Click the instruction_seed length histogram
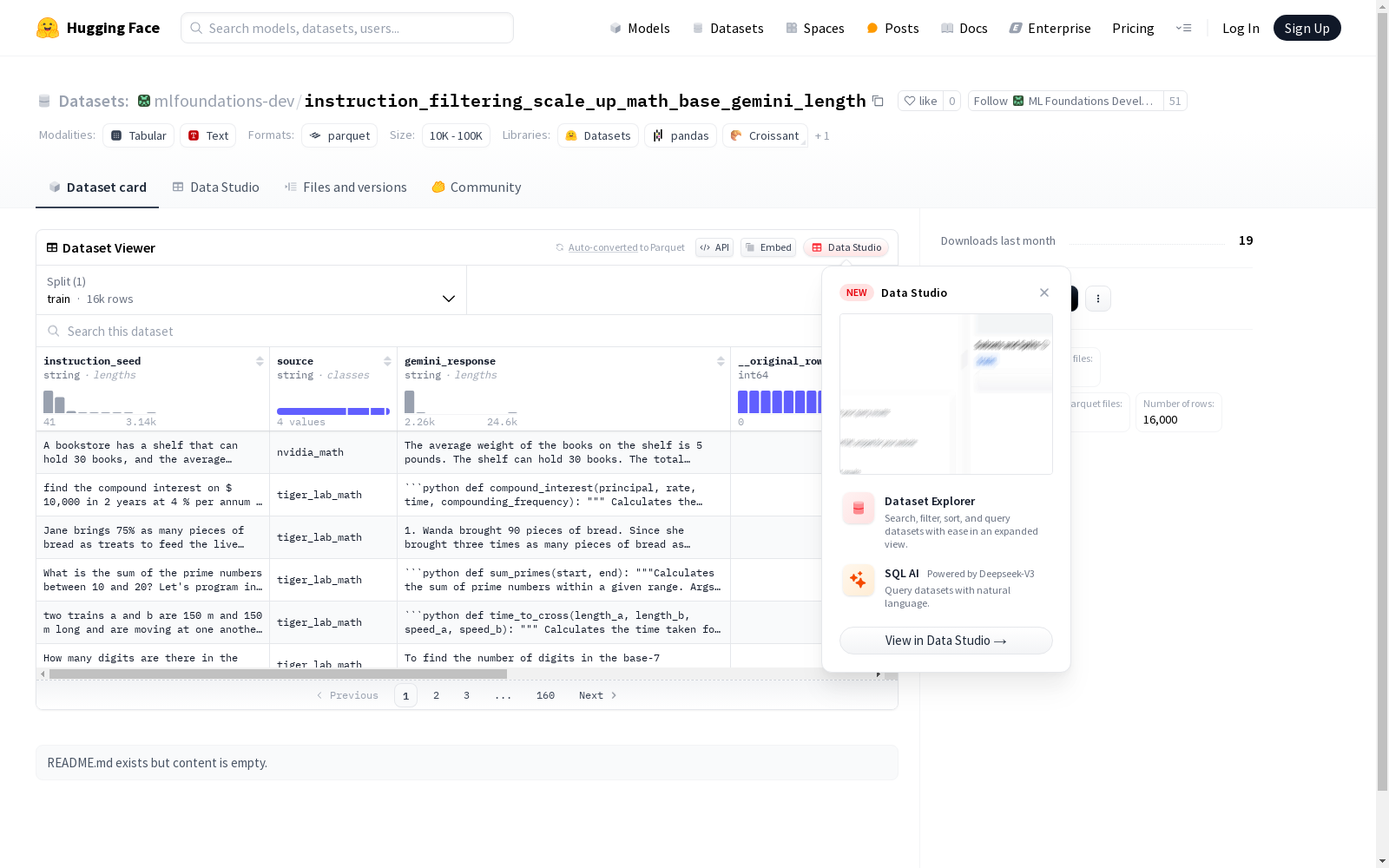1389x868 pixels. tap(100, 402)
